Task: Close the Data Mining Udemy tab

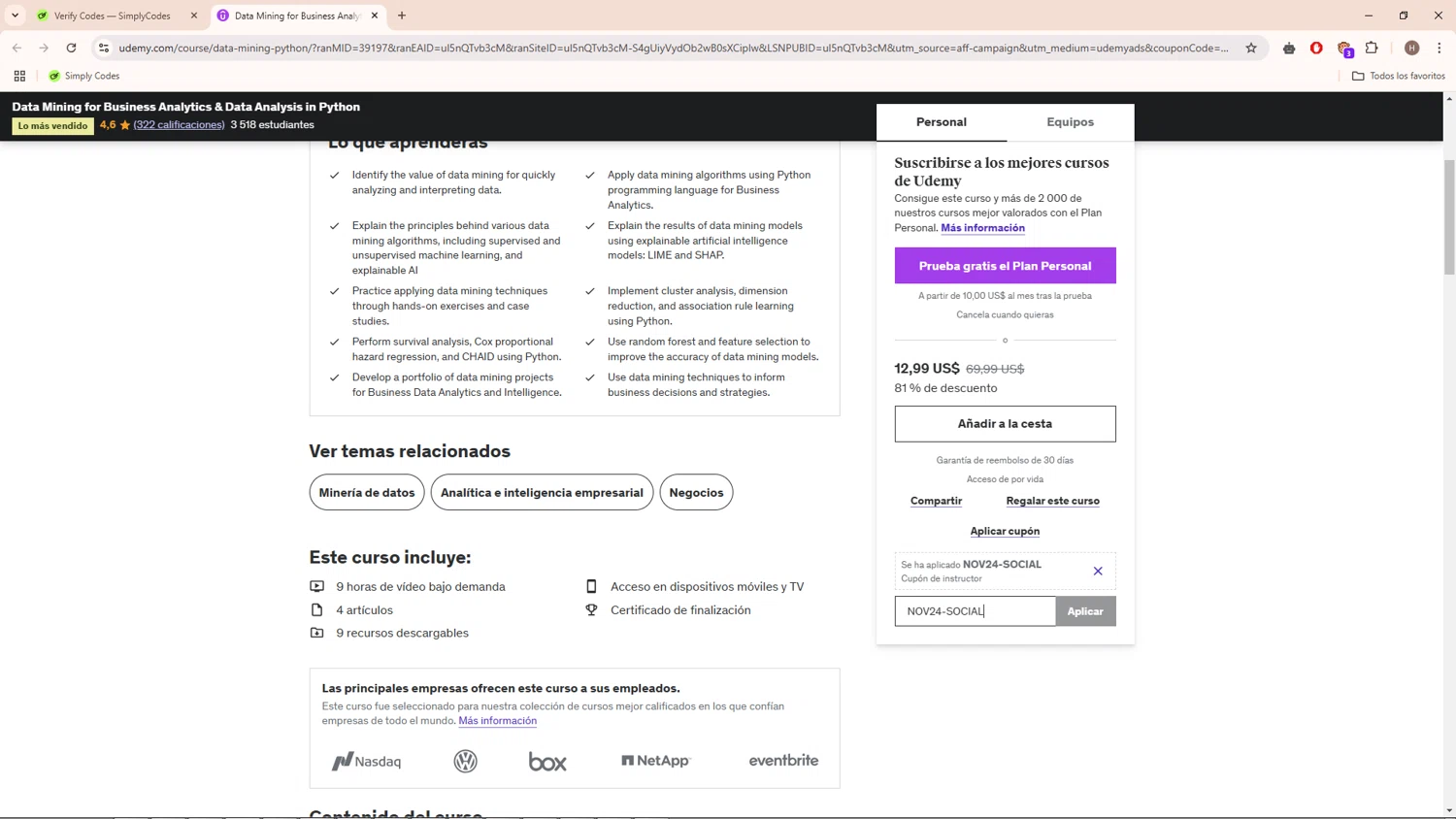Action: [x=375, y=16]
